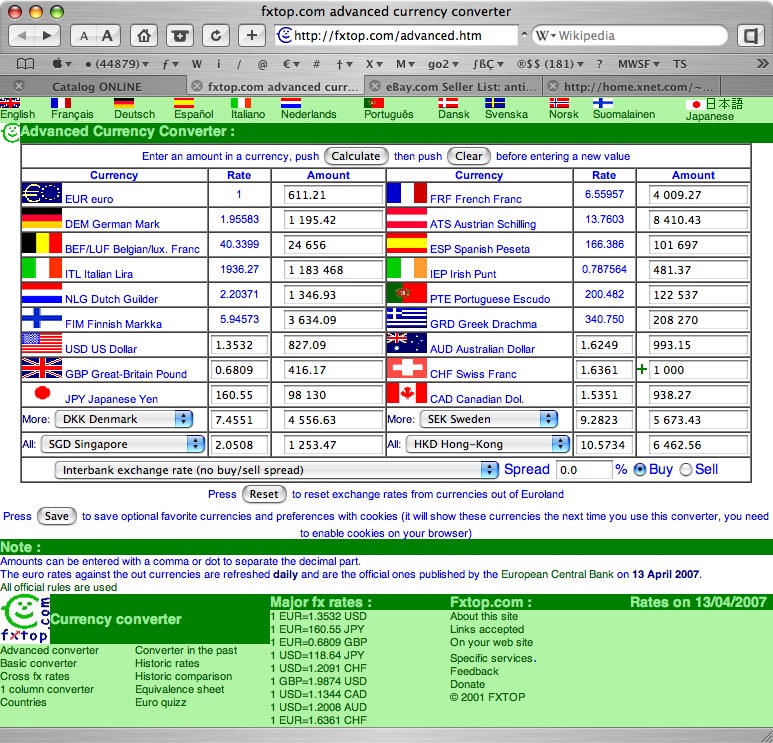Open the Interbank exchange rate dropdown
Image resolution: width=773 pixels, height=743 pixels.
(x=277, y=470)
